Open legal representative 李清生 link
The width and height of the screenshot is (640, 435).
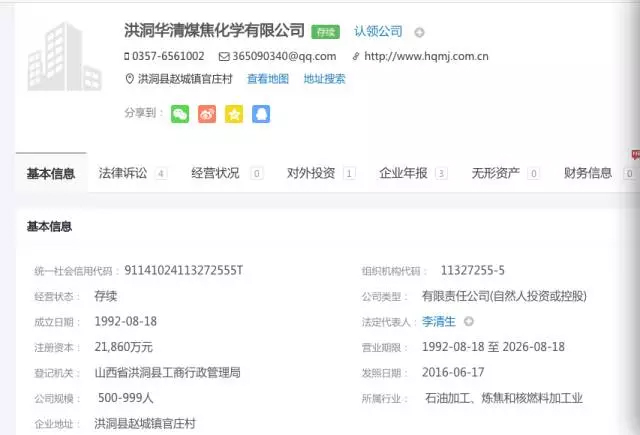click(438, 322)
